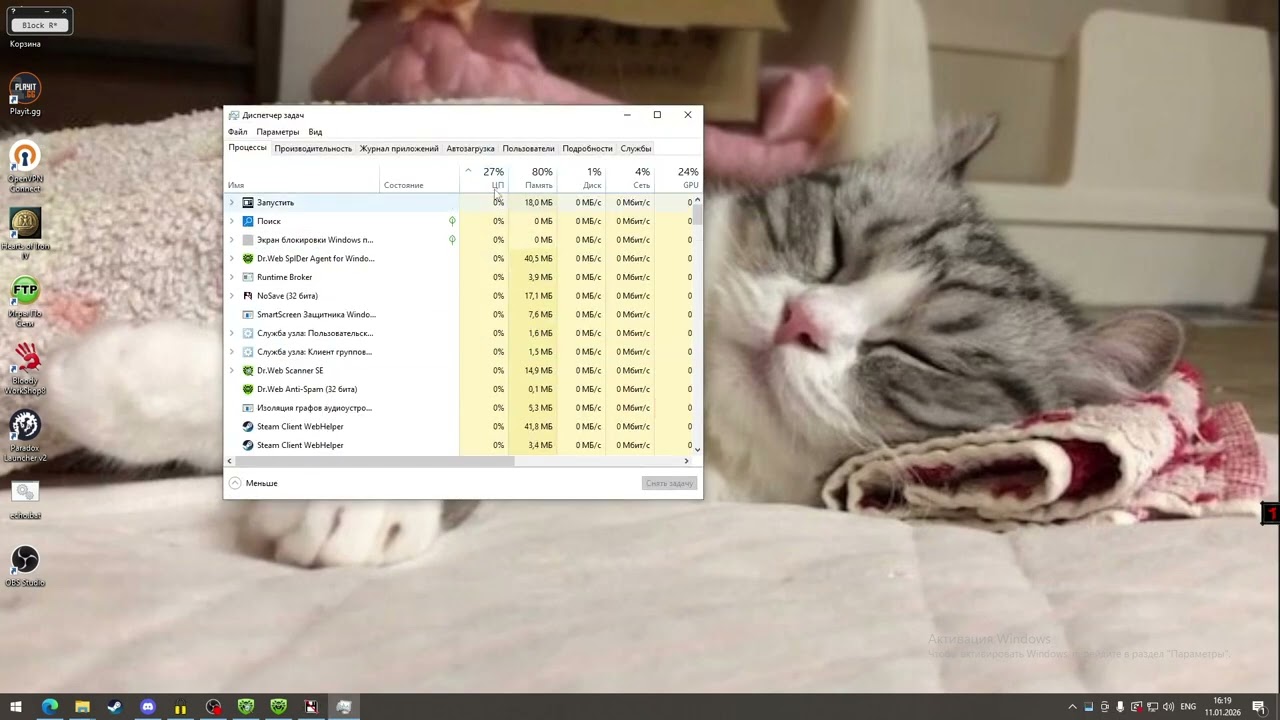Open File Explorer from the taskbar
Screen dimensions: 1280x720
pos(82,707)
